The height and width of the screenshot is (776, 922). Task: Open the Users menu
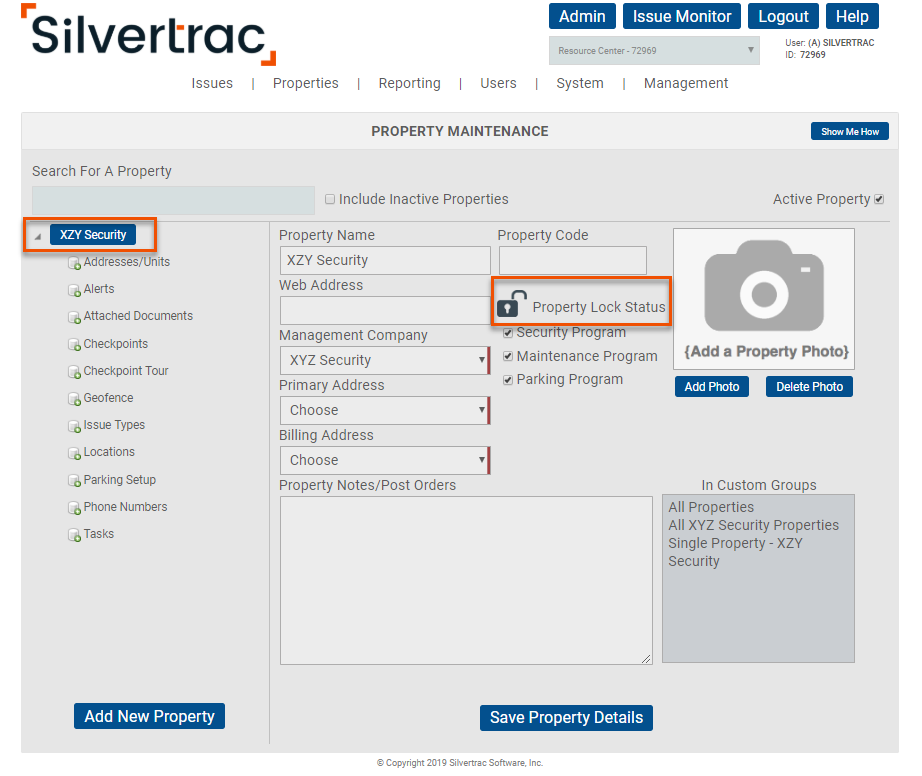tap(498, 83)
